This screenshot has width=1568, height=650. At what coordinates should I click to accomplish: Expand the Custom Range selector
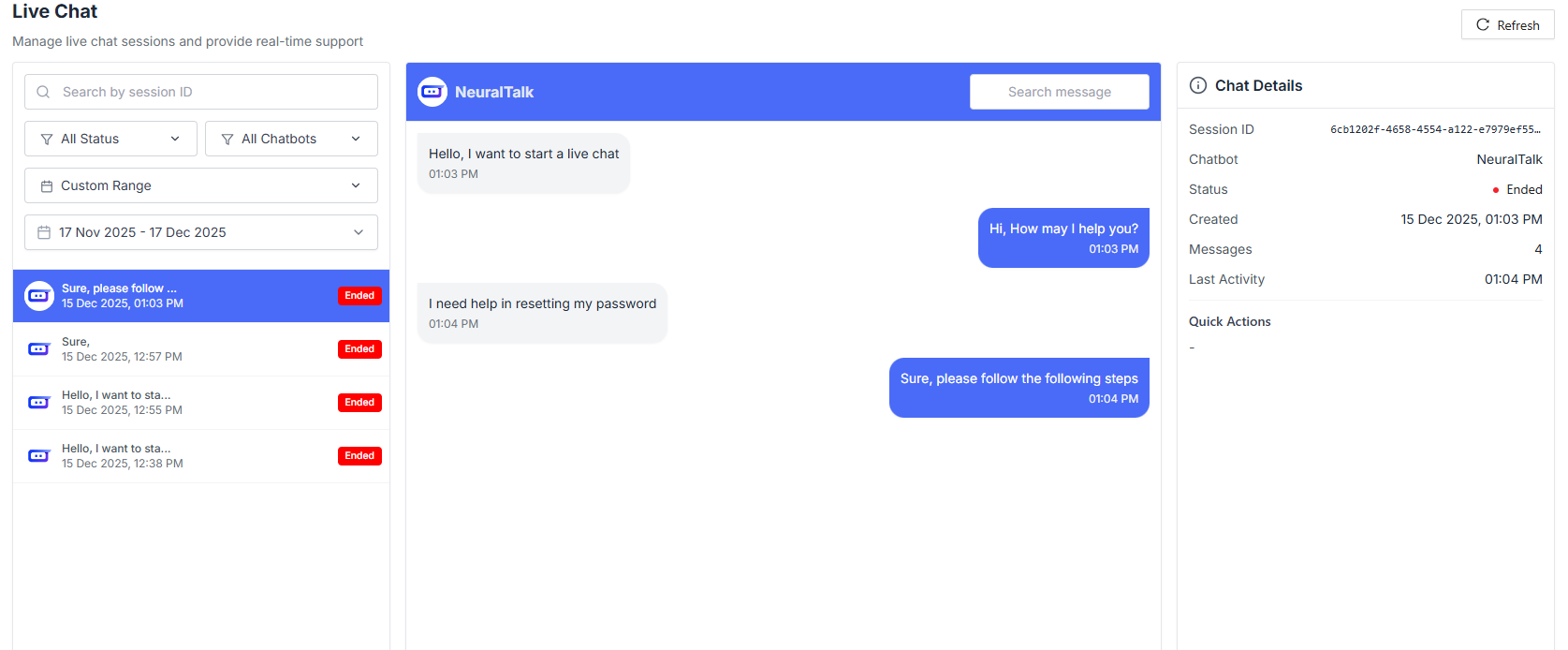(x=200, y=185)
